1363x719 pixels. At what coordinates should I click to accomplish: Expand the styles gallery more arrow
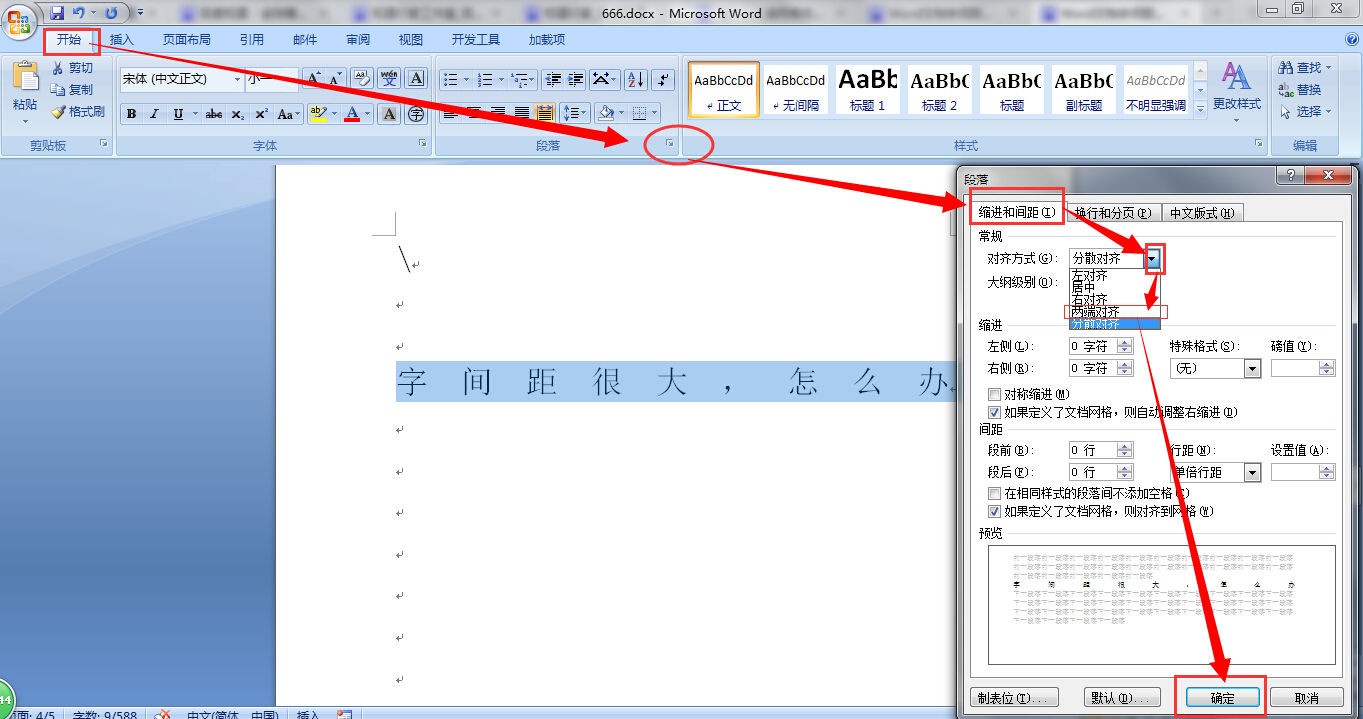[1200, 111]
